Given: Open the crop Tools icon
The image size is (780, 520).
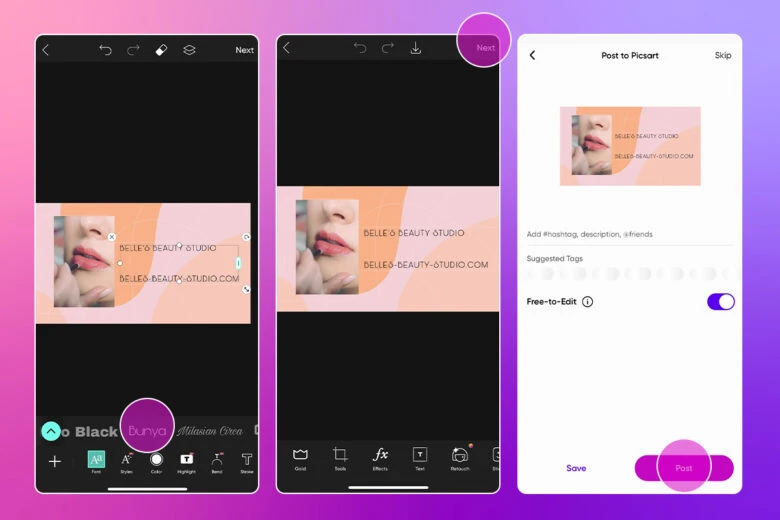Looking at the screenshot, I should coord(340,456).
